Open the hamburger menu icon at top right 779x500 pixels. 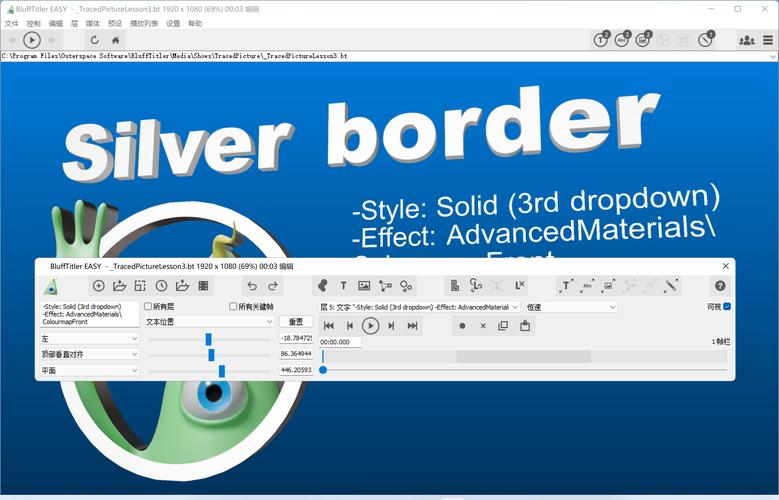[x=768, y=40]
